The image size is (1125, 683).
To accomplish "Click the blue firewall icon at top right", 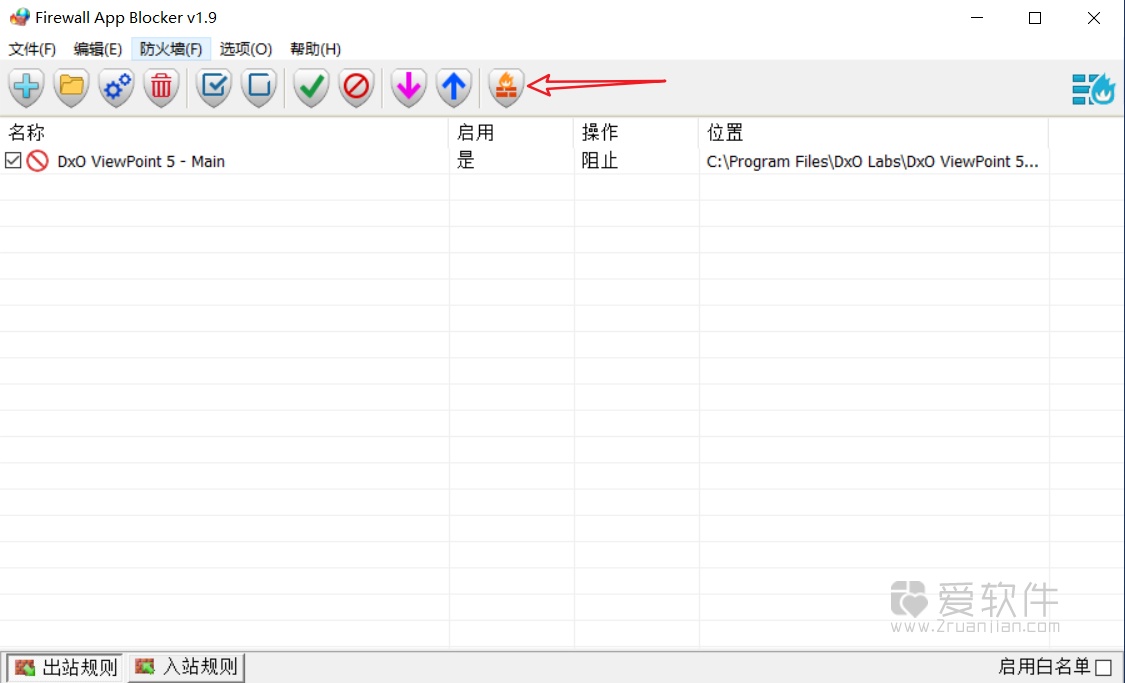I will pos(1094,88).
